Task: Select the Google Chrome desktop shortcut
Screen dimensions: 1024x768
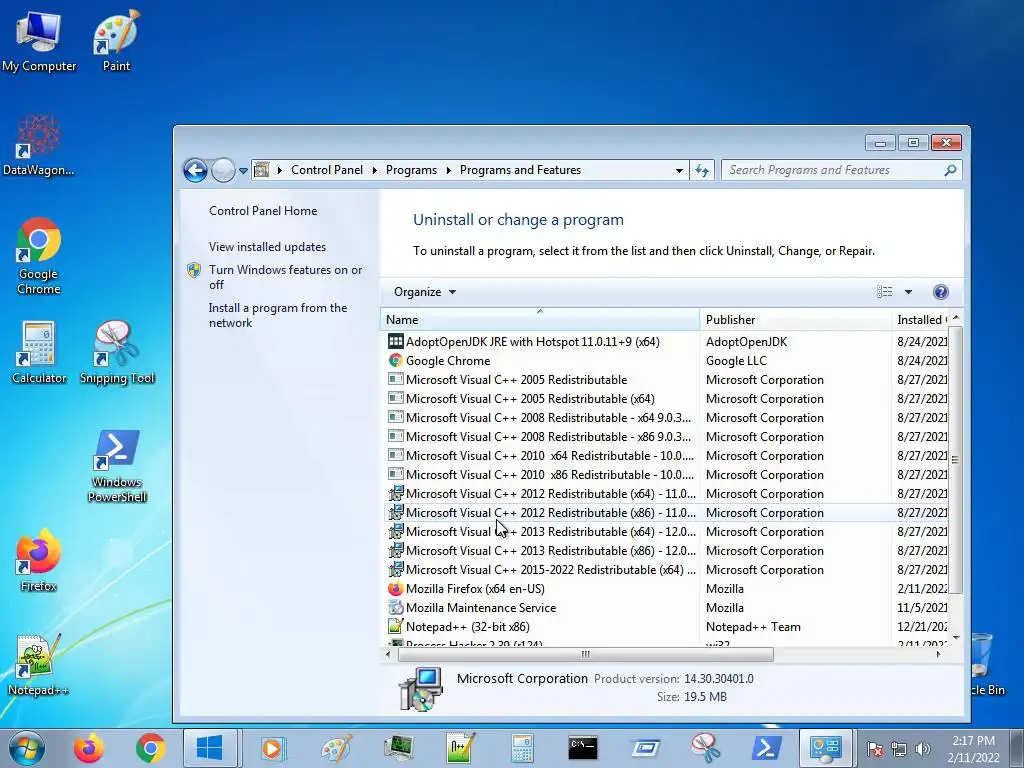Action: 39,256
